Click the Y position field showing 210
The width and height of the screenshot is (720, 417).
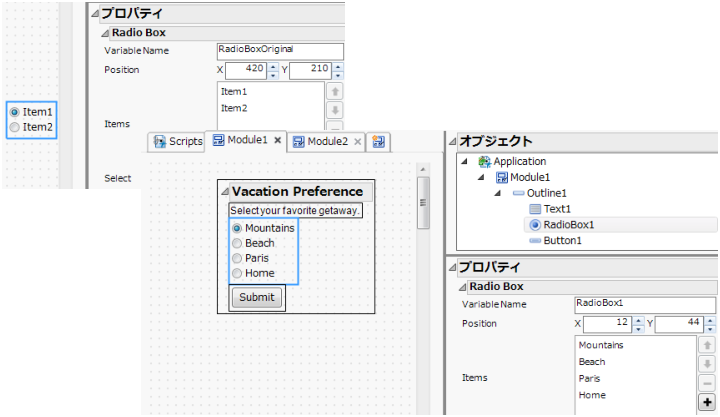pyautogui.click(x=310, y=70)
